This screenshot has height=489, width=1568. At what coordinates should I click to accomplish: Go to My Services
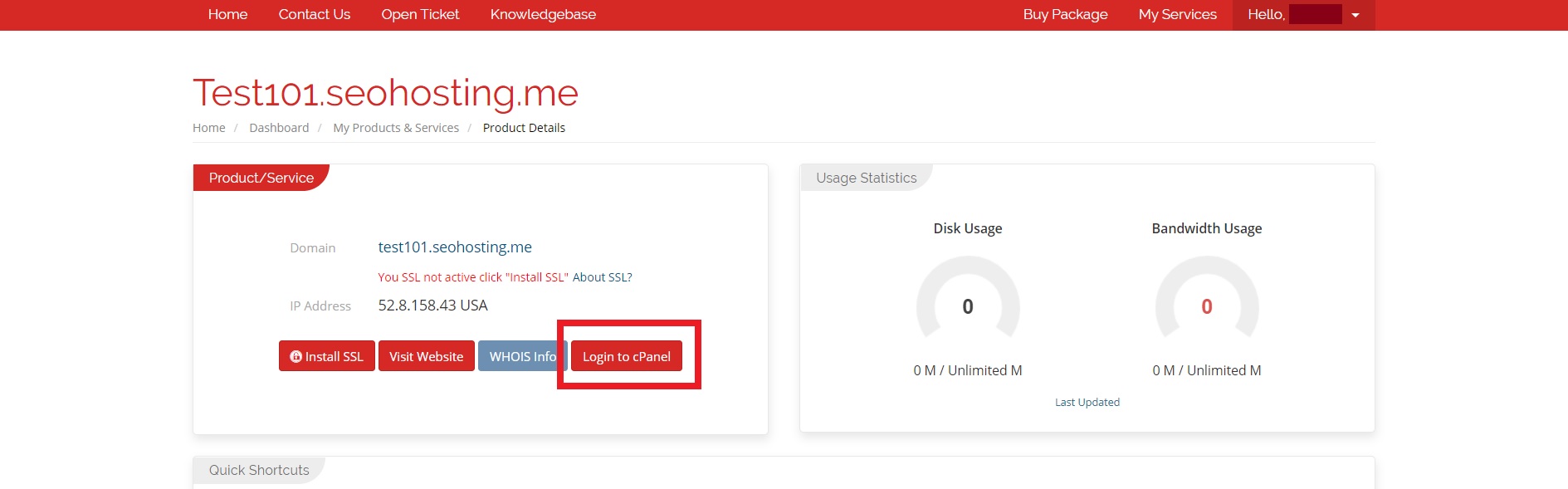pos(1177,14)
